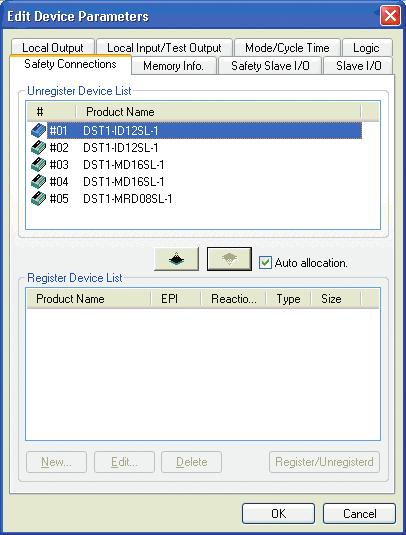The image size is (406, 535).
Task: Click the unregister list Product Name header
Action: coord(218,112)
